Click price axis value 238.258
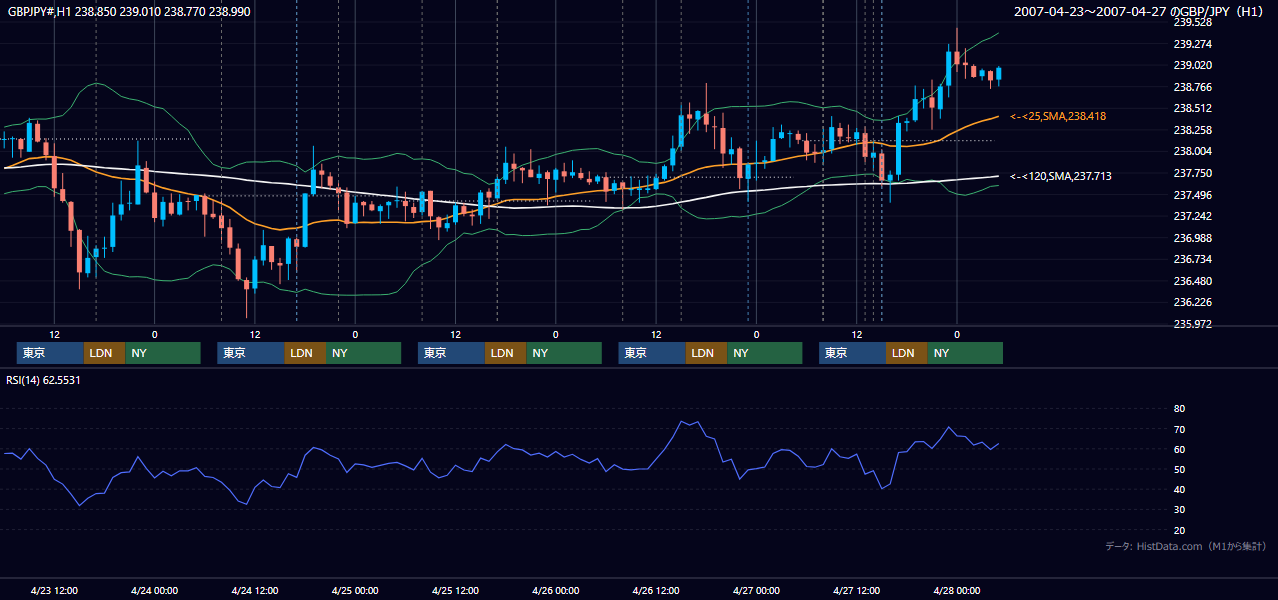 [1193, 130]
